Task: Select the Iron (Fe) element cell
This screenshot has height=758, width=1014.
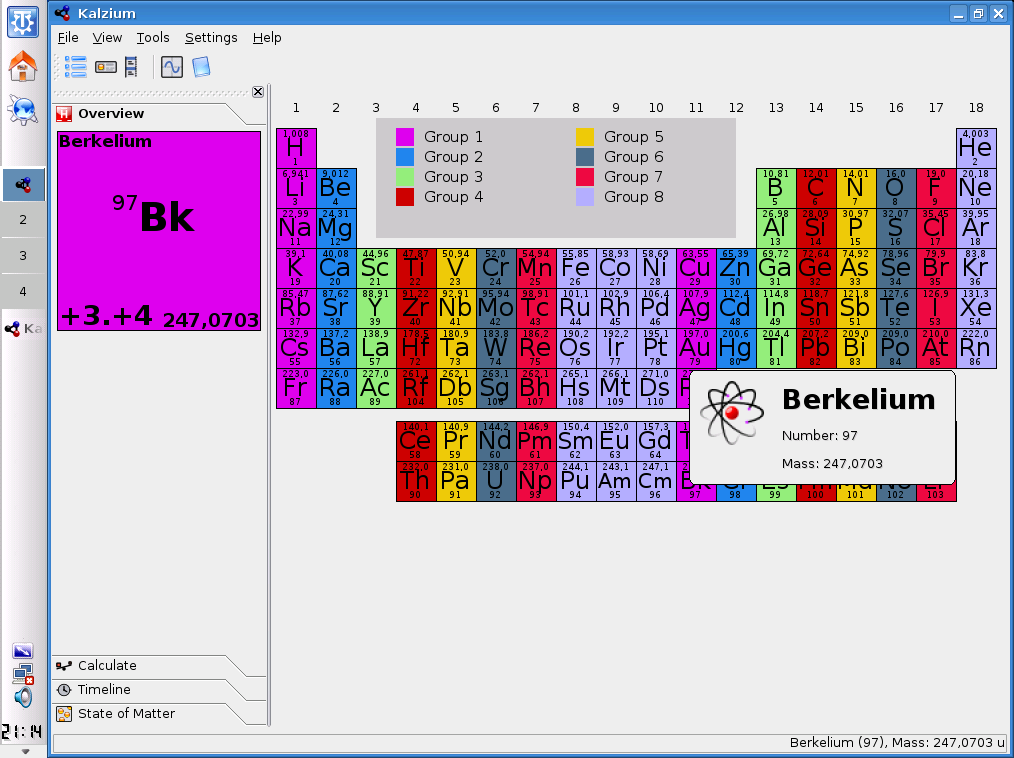Action: 576,268
